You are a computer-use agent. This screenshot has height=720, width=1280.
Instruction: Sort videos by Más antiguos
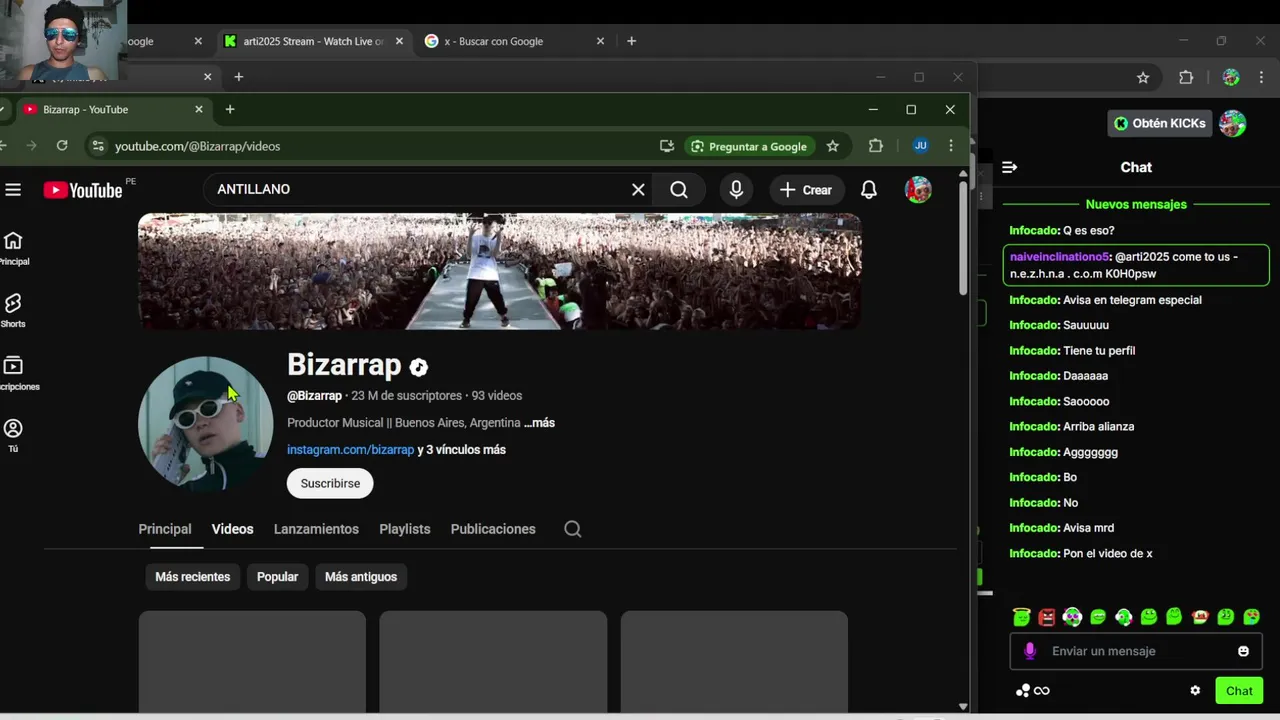(x=361, y=577)
